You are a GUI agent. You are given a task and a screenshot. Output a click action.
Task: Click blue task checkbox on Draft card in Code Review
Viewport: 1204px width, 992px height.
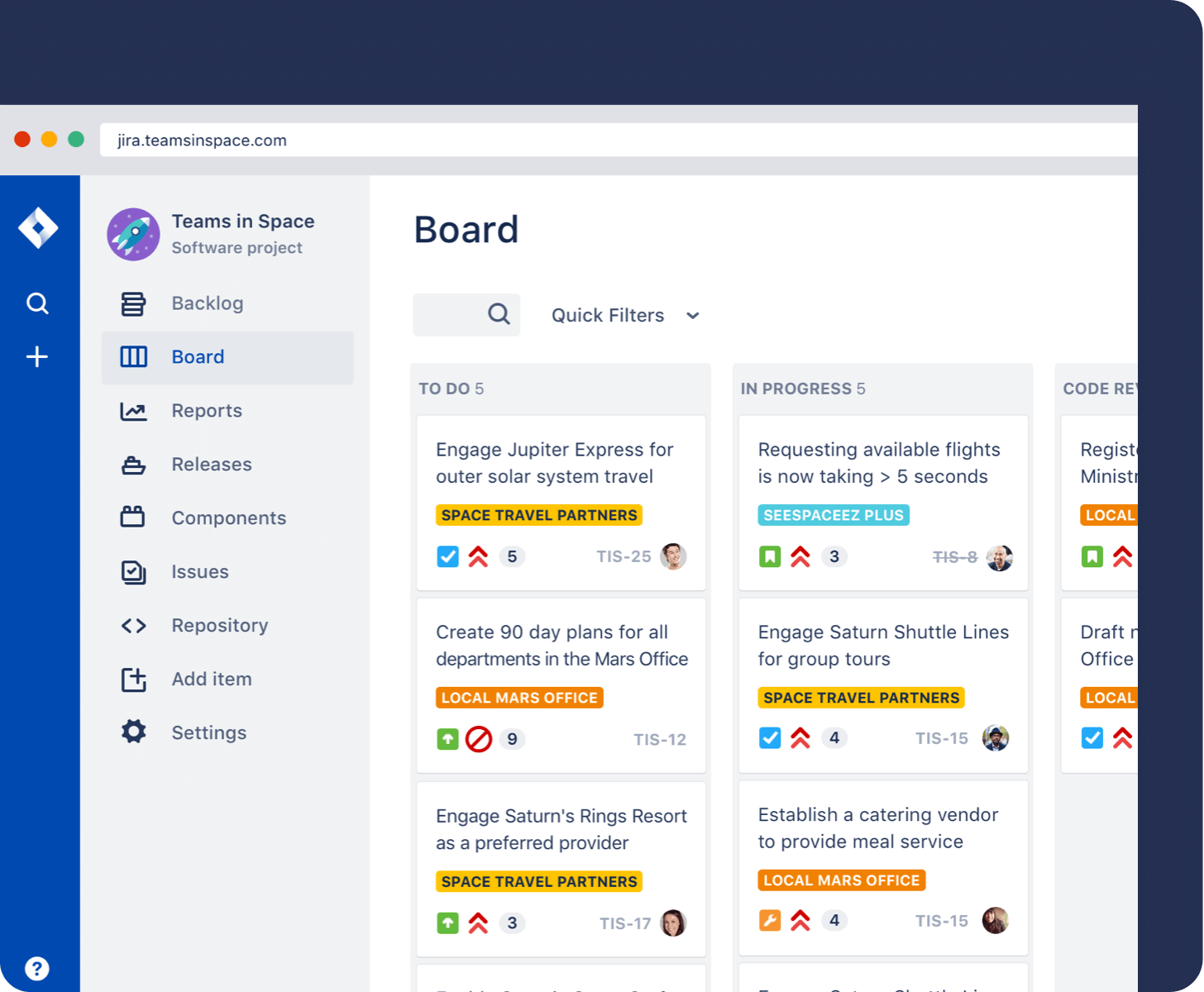(x=1092, y=737)
